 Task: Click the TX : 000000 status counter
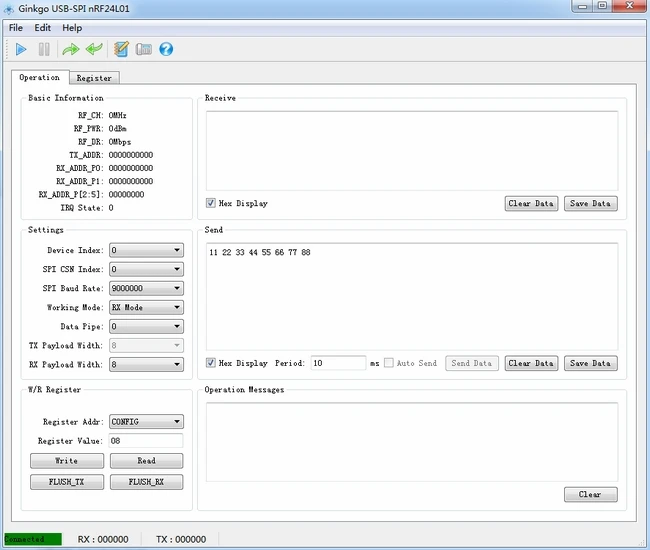click(x=181, y=539)
